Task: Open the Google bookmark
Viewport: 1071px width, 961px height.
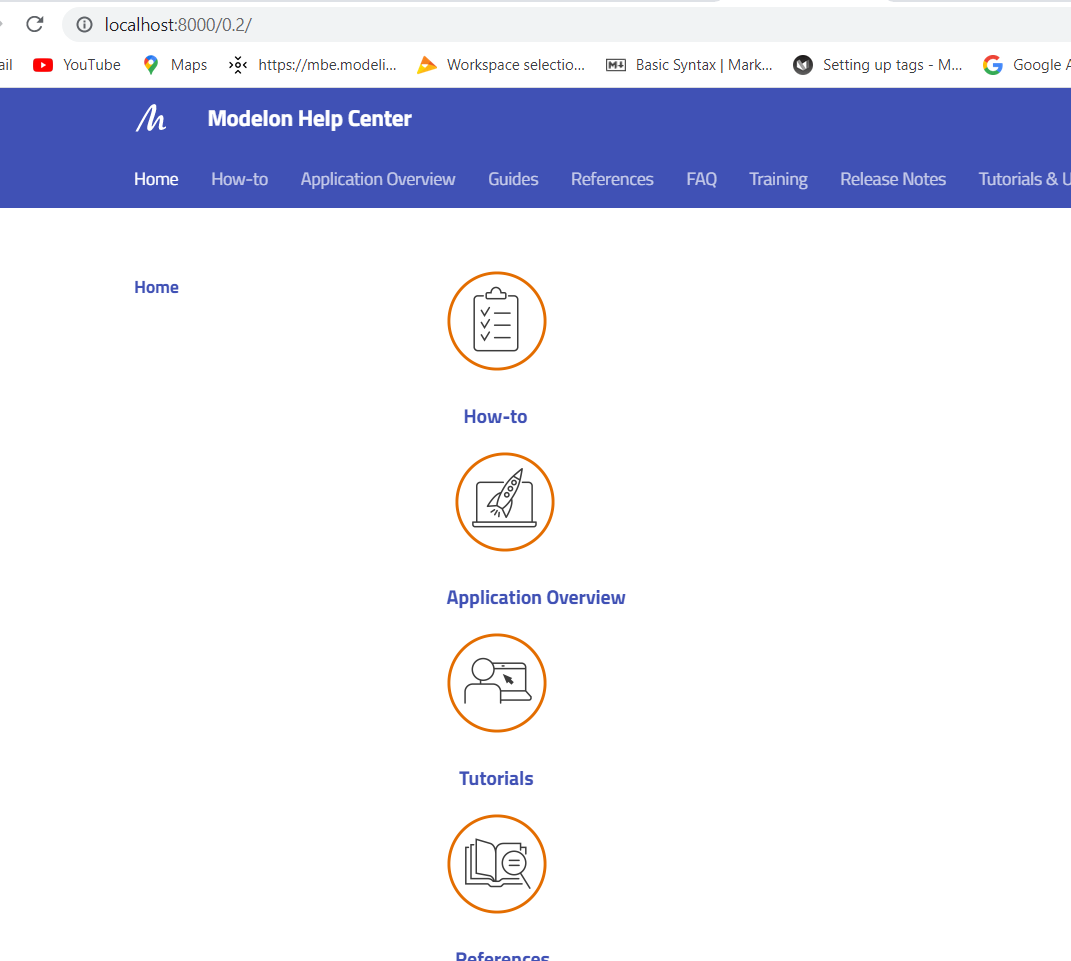Action: click(x=1026, y=65)
